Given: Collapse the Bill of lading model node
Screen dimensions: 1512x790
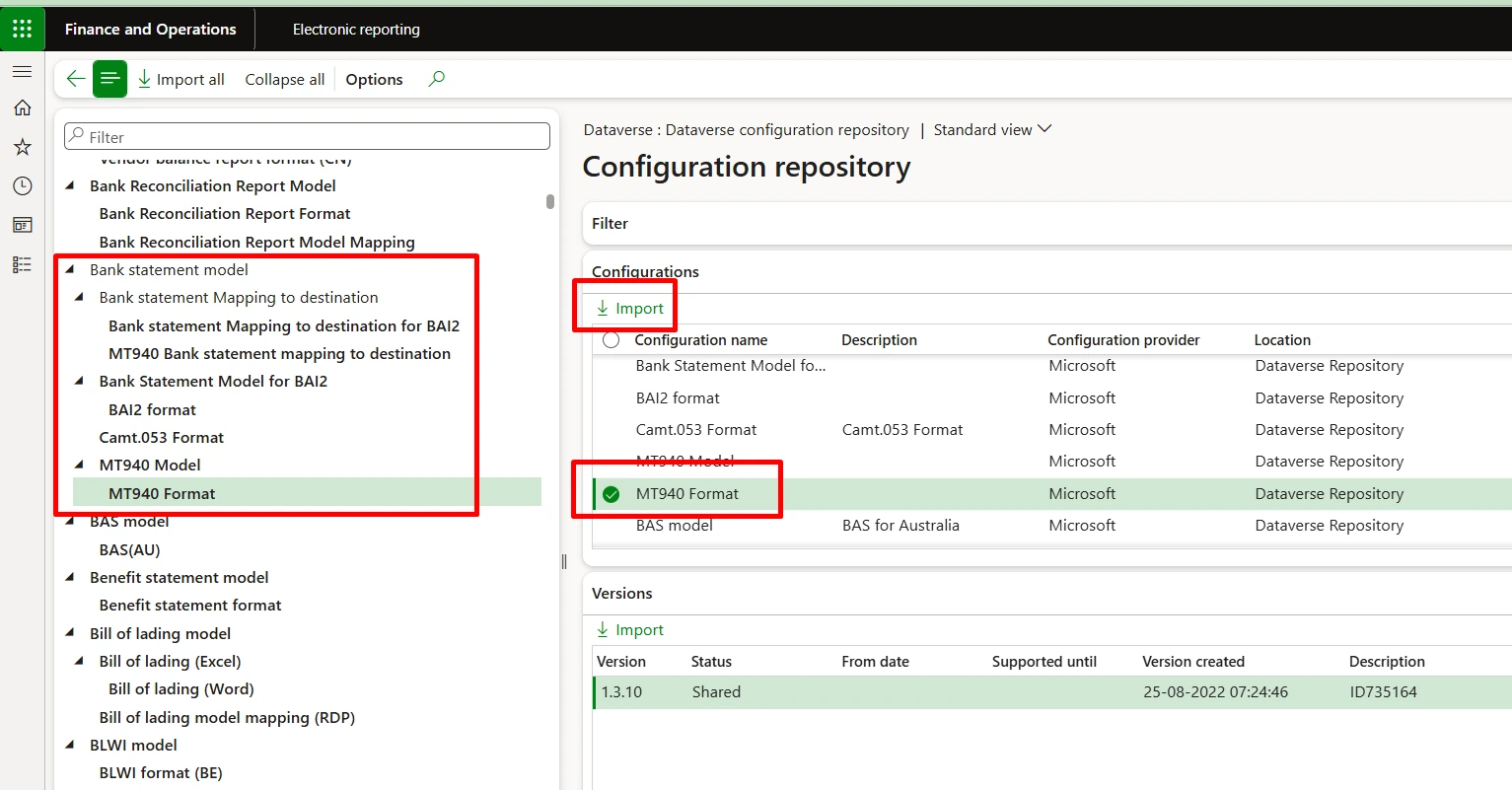Looking at the screenshot, I should click(70, 633).
